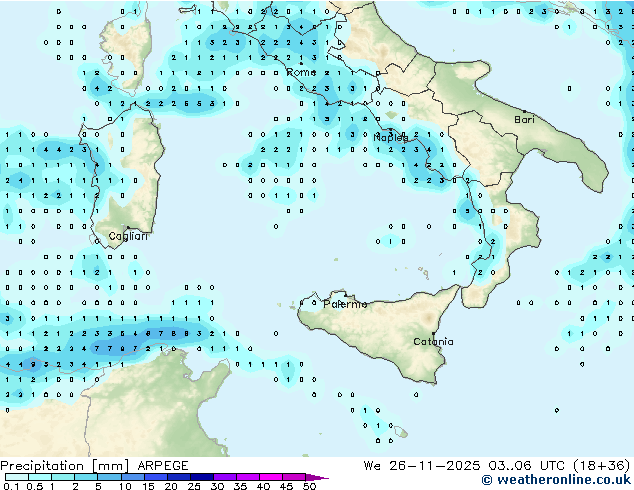
Task: Click the Bari city marker dot
Action: click(524, 111)
